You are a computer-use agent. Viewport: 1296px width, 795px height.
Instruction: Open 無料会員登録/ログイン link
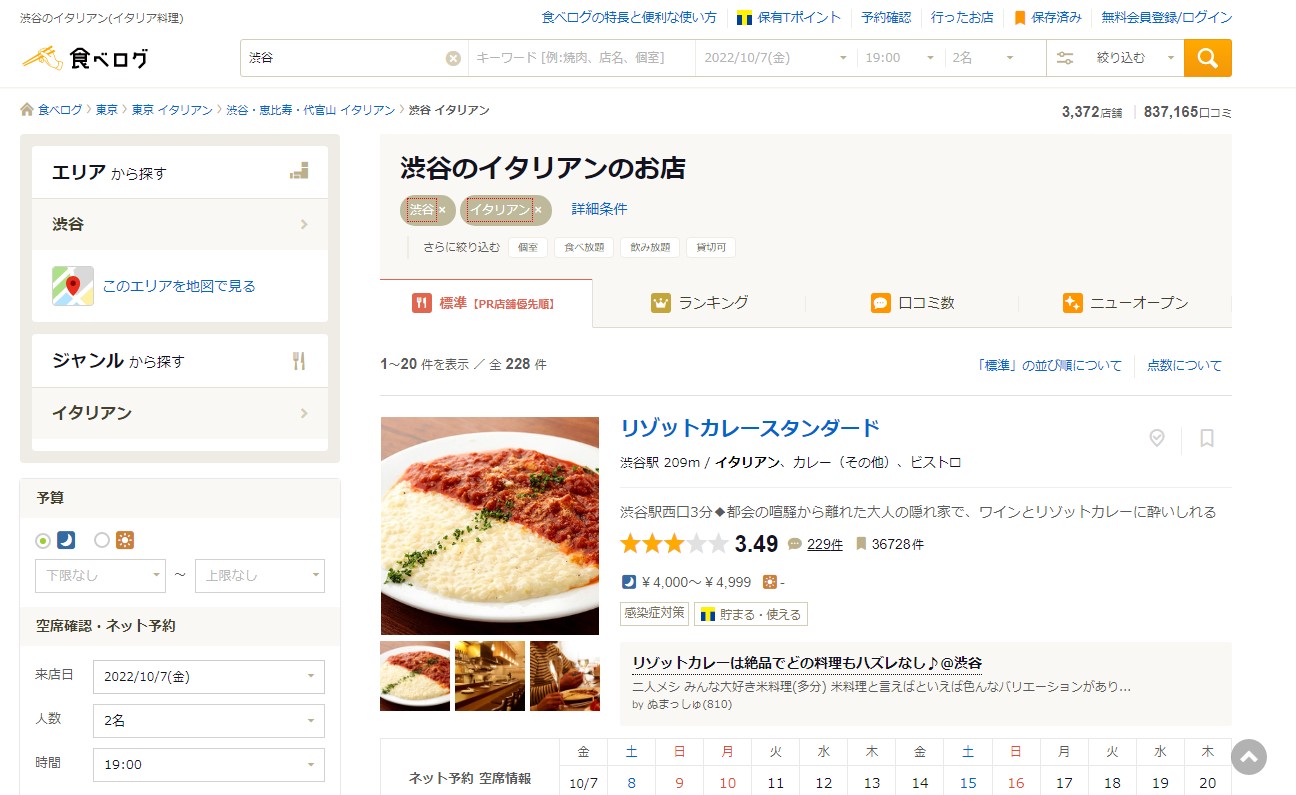[x=1167, y=17]
